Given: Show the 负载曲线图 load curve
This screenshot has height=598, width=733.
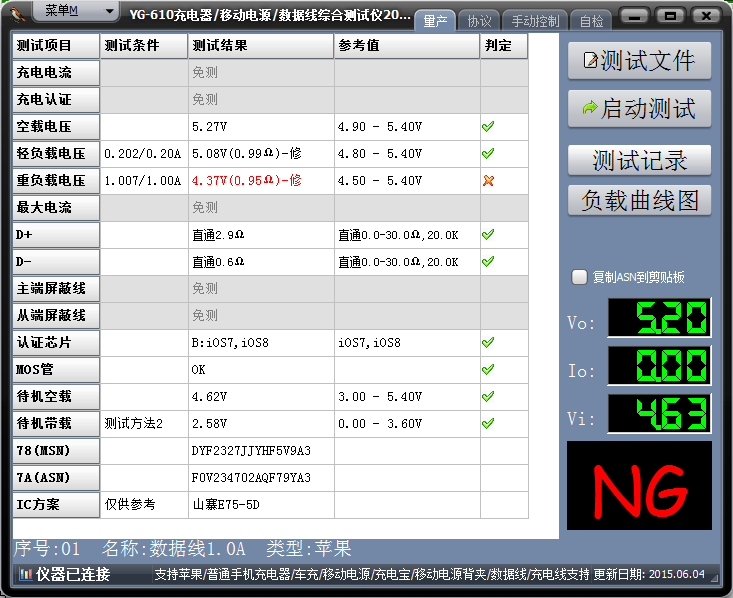Looking at the screenshot, I should pos(640,201).
